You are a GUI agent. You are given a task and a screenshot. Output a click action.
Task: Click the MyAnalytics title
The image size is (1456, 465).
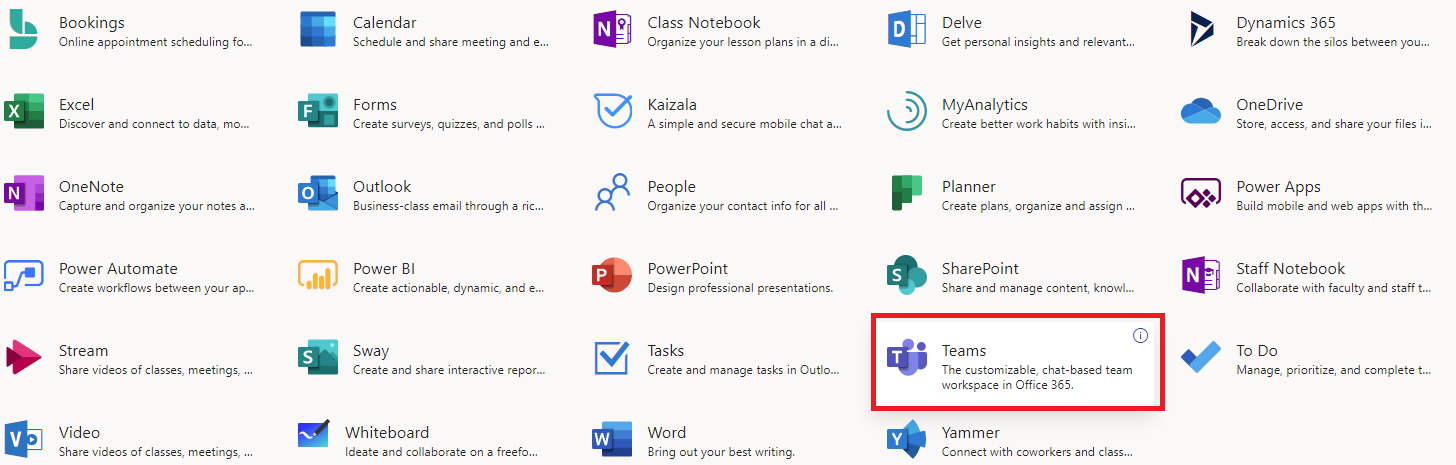point(985,104)
